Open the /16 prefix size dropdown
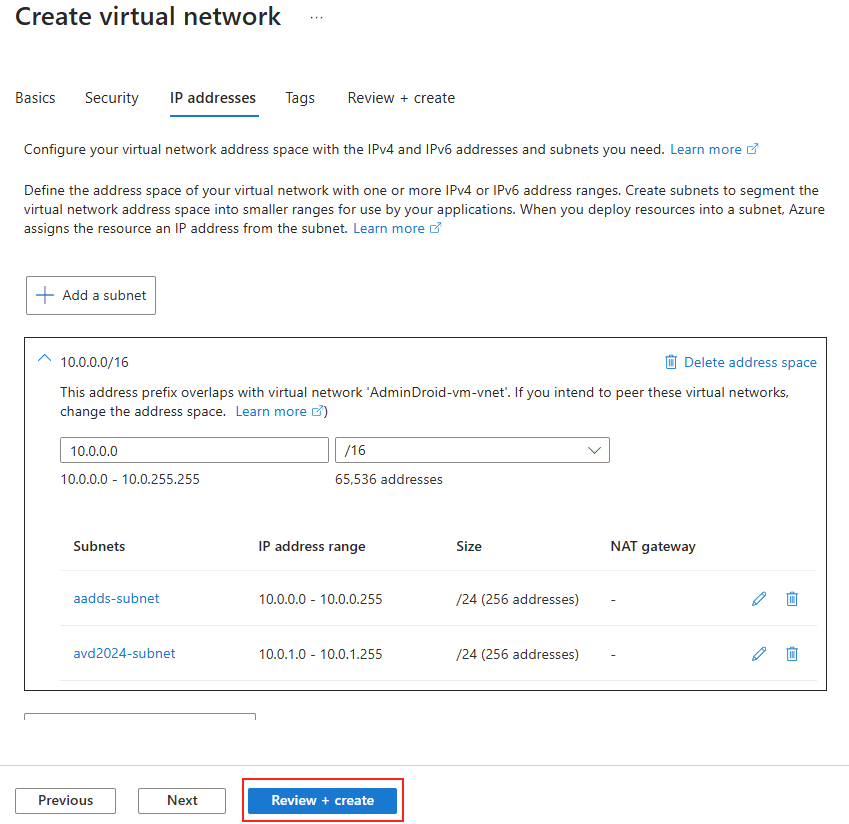Image resolution: width=849 pixels, height=824 pixels. [472, 450]
